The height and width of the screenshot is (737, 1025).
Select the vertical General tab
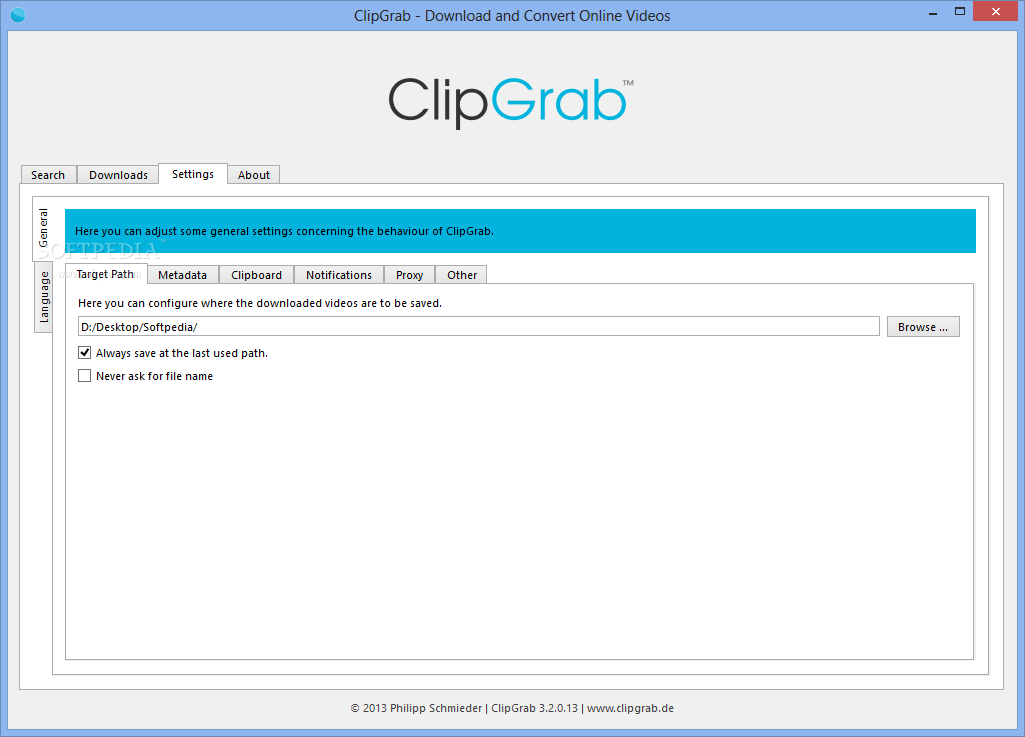click(43, 228)
